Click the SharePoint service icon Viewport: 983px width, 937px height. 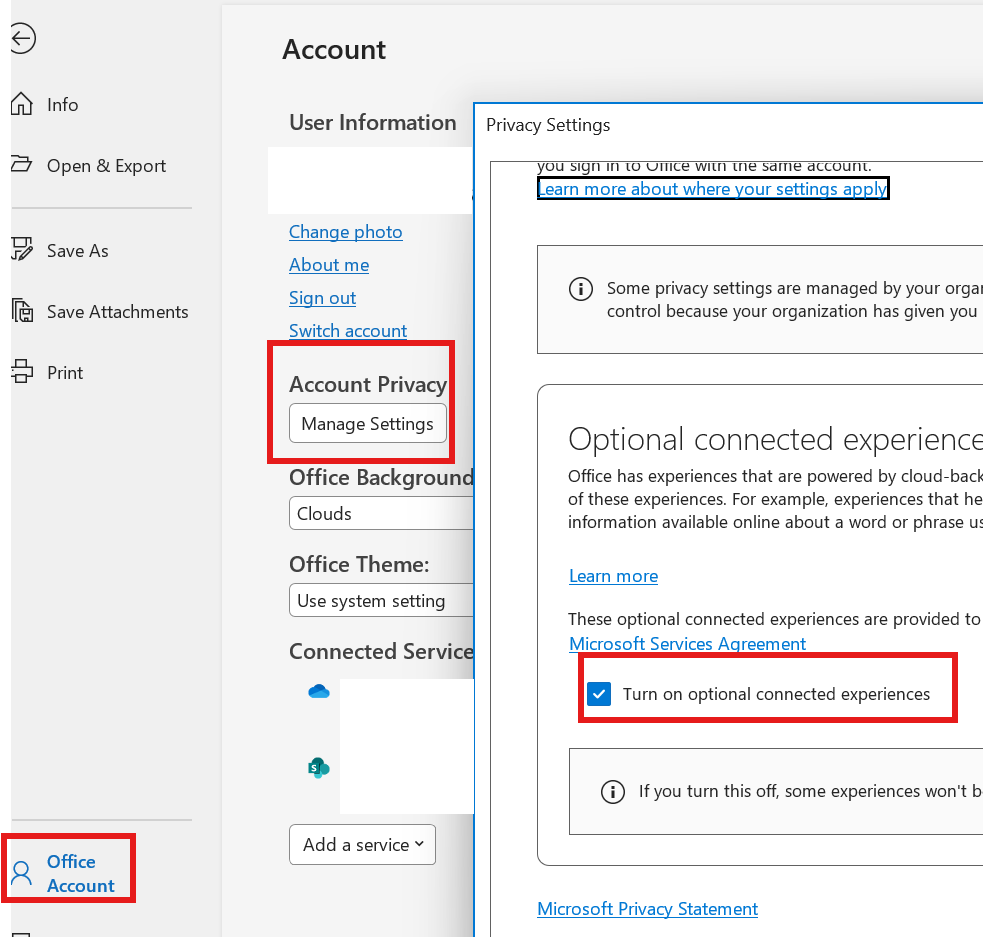click(x=318, y=767)
